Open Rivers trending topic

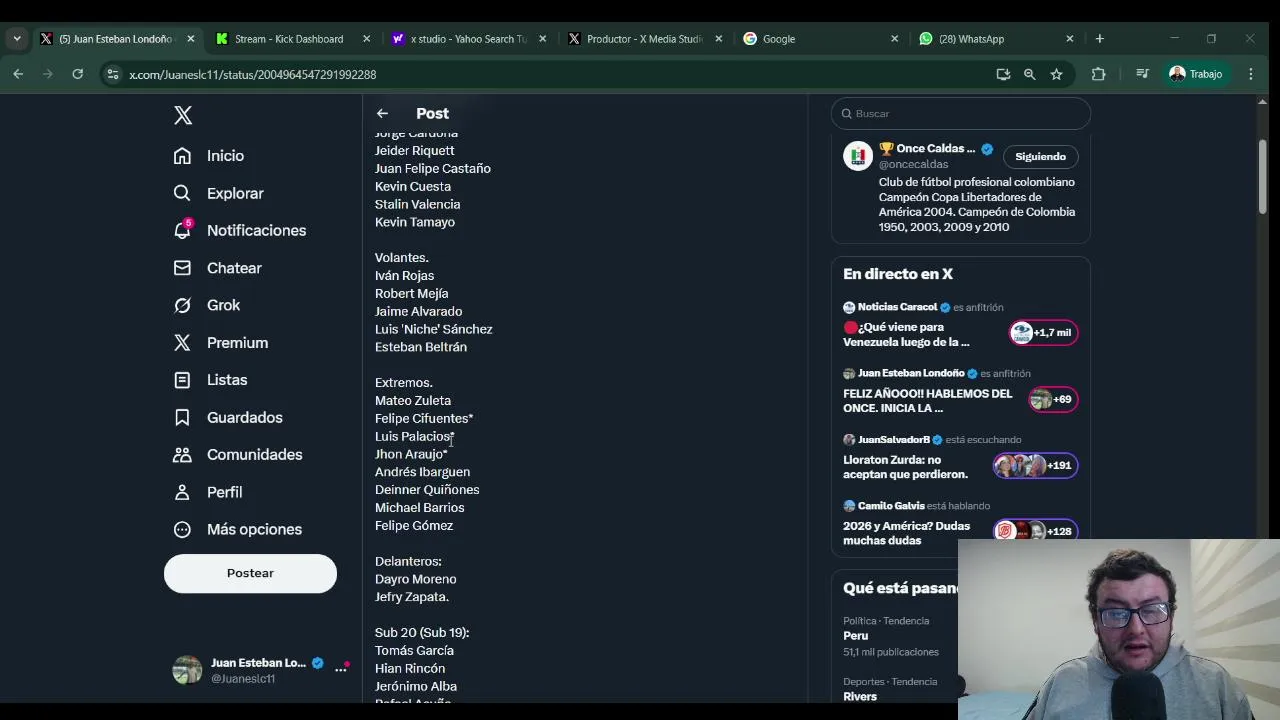(x=860, y=697)
